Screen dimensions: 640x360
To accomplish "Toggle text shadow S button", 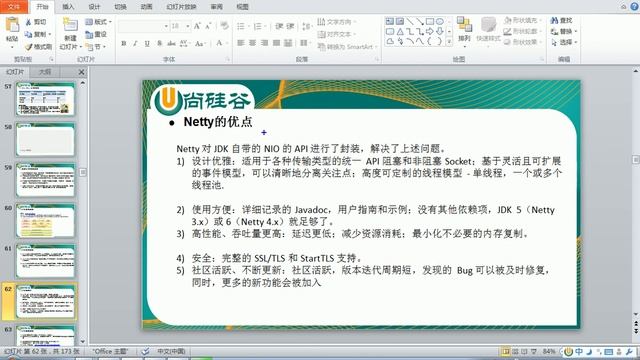I will pos(159,43).
